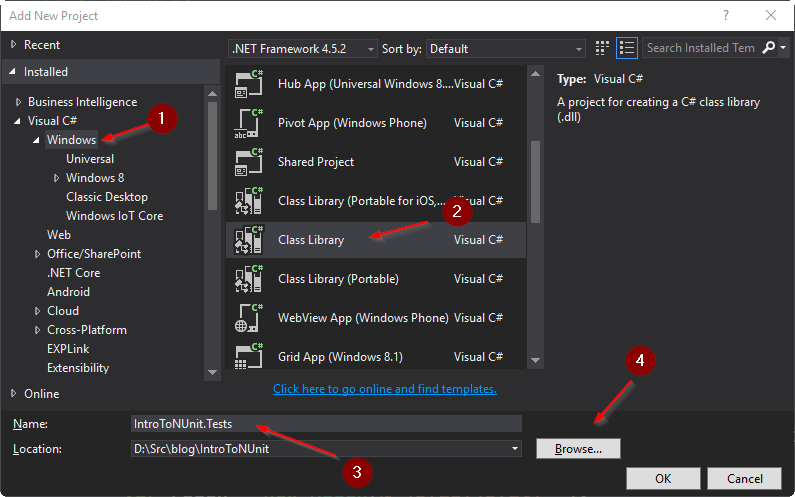Image resolution: width=795 pixels, height=497 pixels.
Task: Expand the Windows 8 node
Action: (x=56, y=178)
